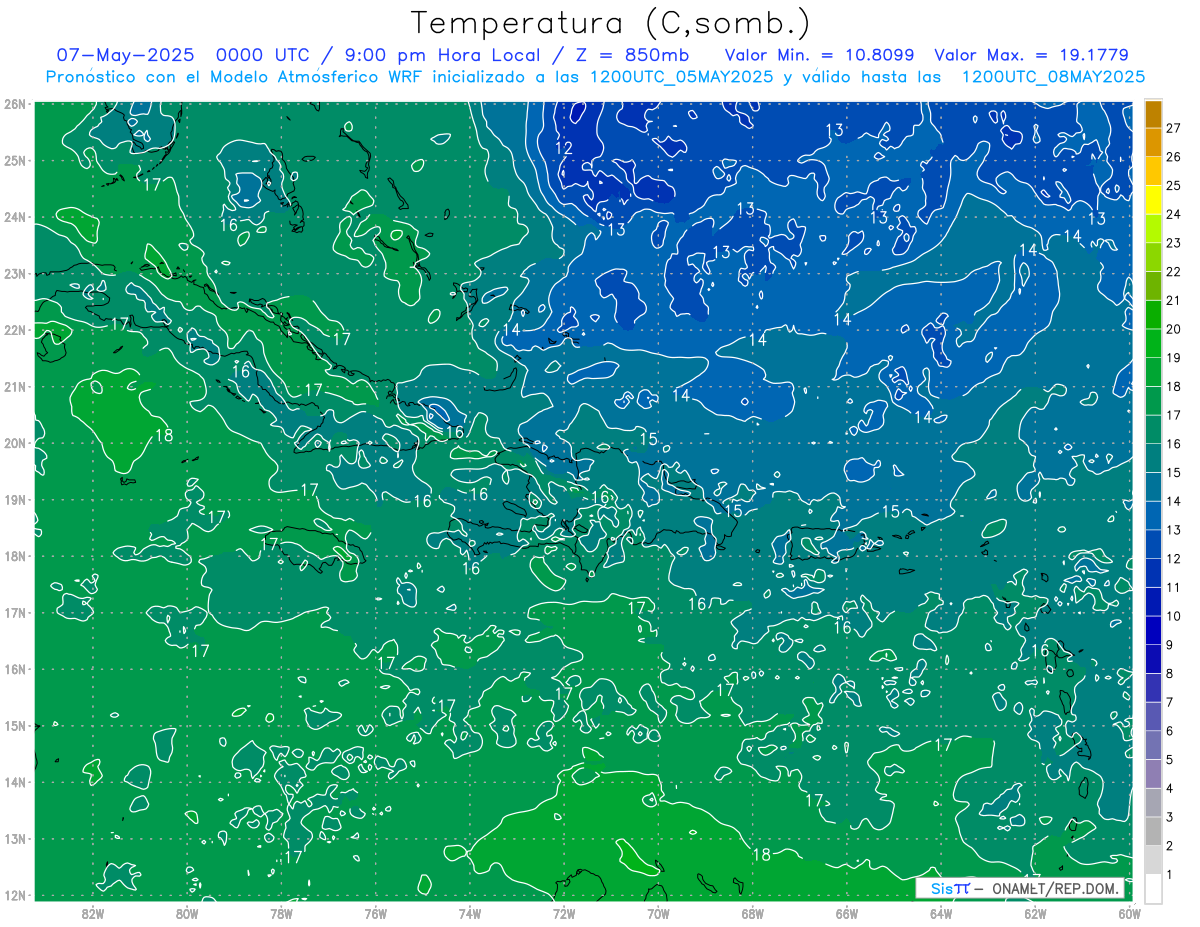This screenshot has height=927, width=1200.
Task: Pick the dark blue legend swatch between 9 and 10
Action: (1153, 630)
